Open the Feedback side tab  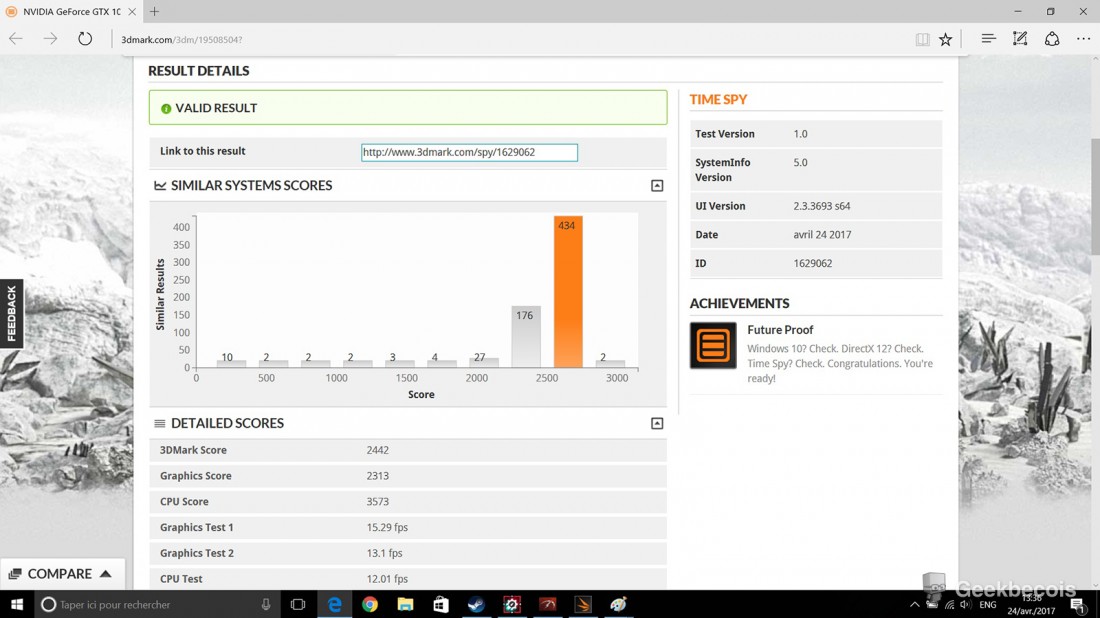(11, 313)
